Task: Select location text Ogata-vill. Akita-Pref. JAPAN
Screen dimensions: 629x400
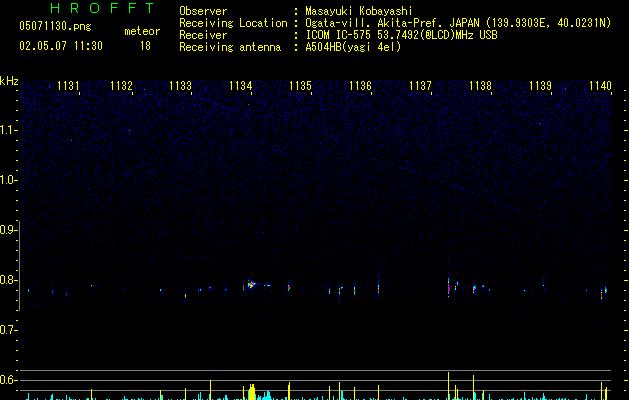Action: [x=392, y=23]
